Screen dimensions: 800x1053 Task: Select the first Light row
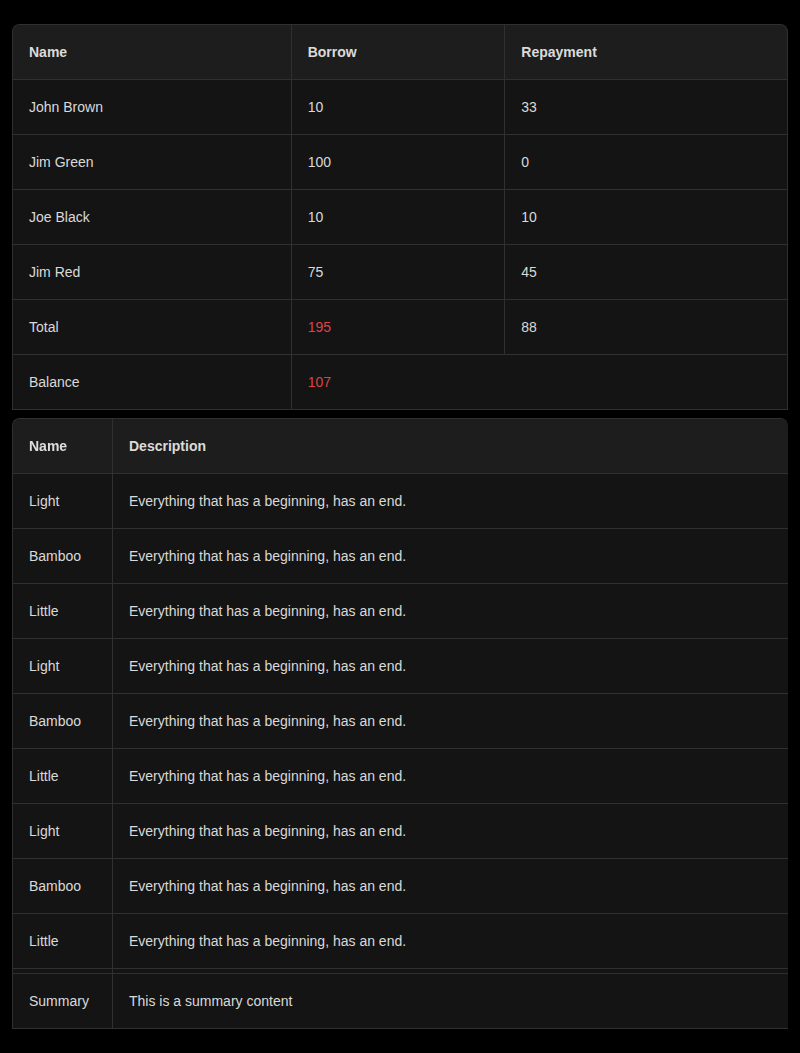pos(44,501)
